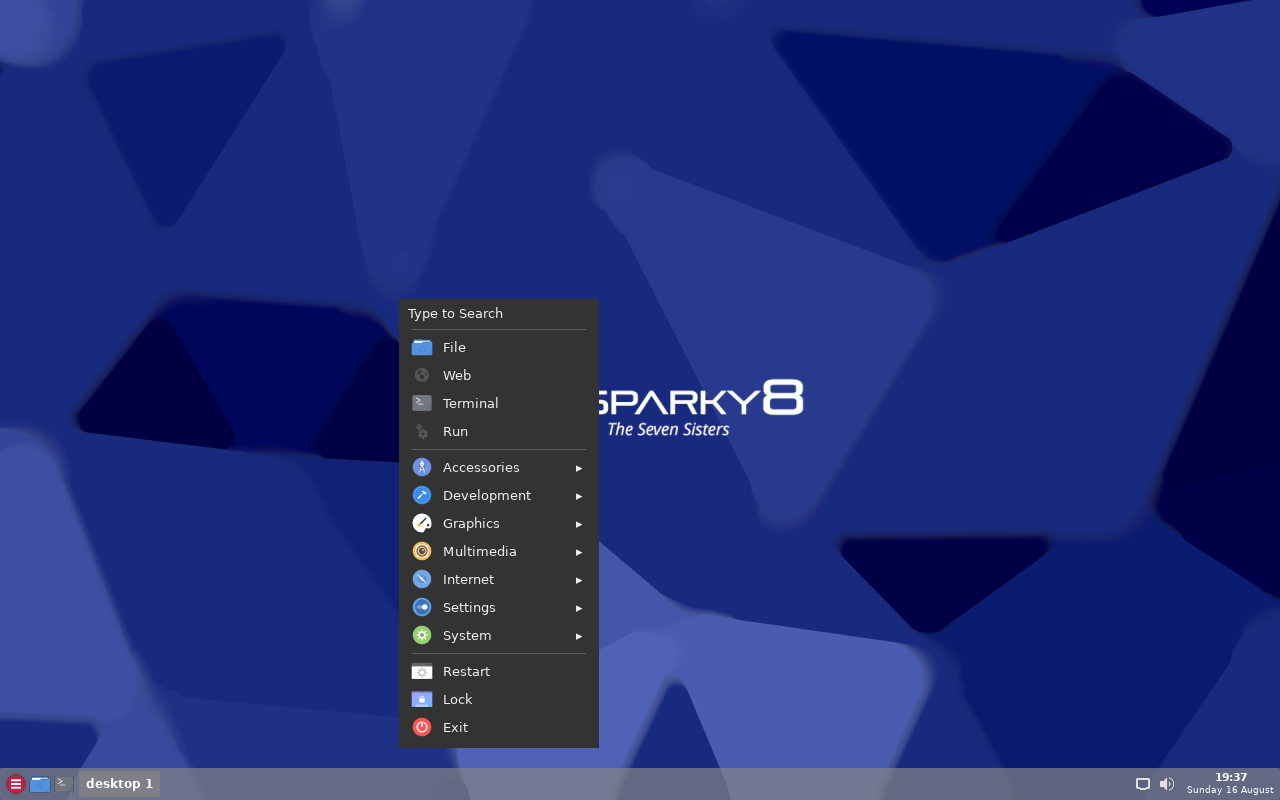Open Accessories category label
The width and height of the screenshot is (1280, 800).
(481, 467)
